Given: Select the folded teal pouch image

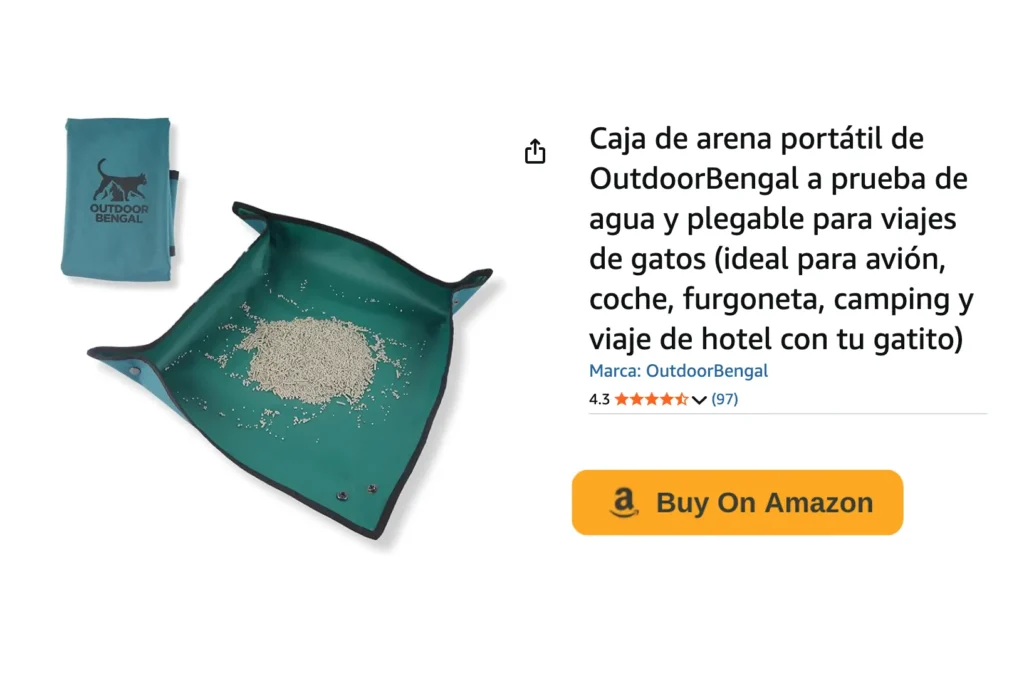Looking at the screenshot, I should pos(120,199).
